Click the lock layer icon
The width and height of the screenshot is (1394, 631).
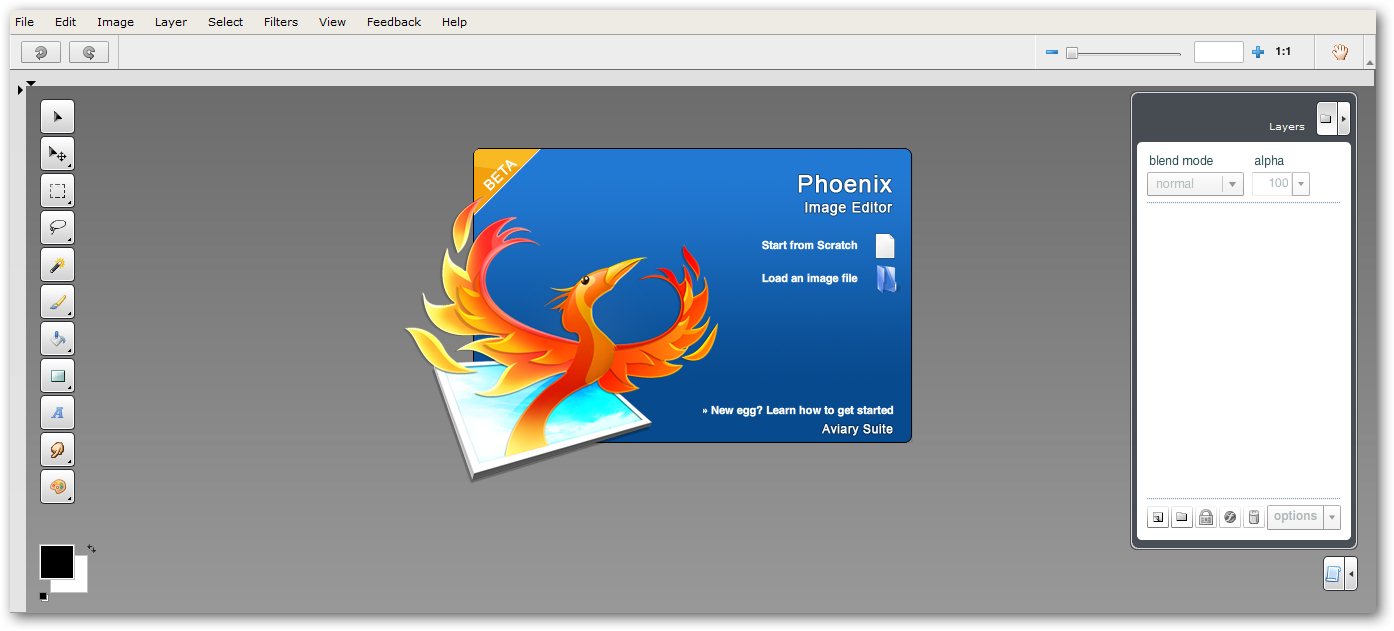[1206, 517]
